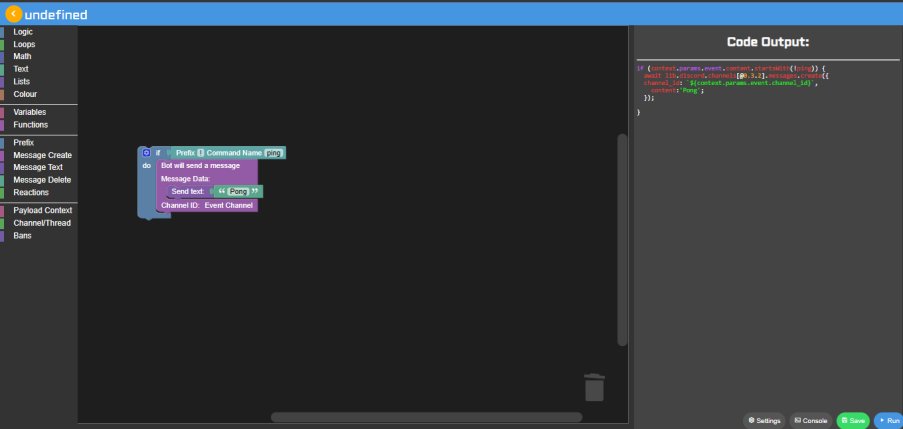Click the gear icon on the if block
Viewport: 903px width, 429px height.
[146, 153]
